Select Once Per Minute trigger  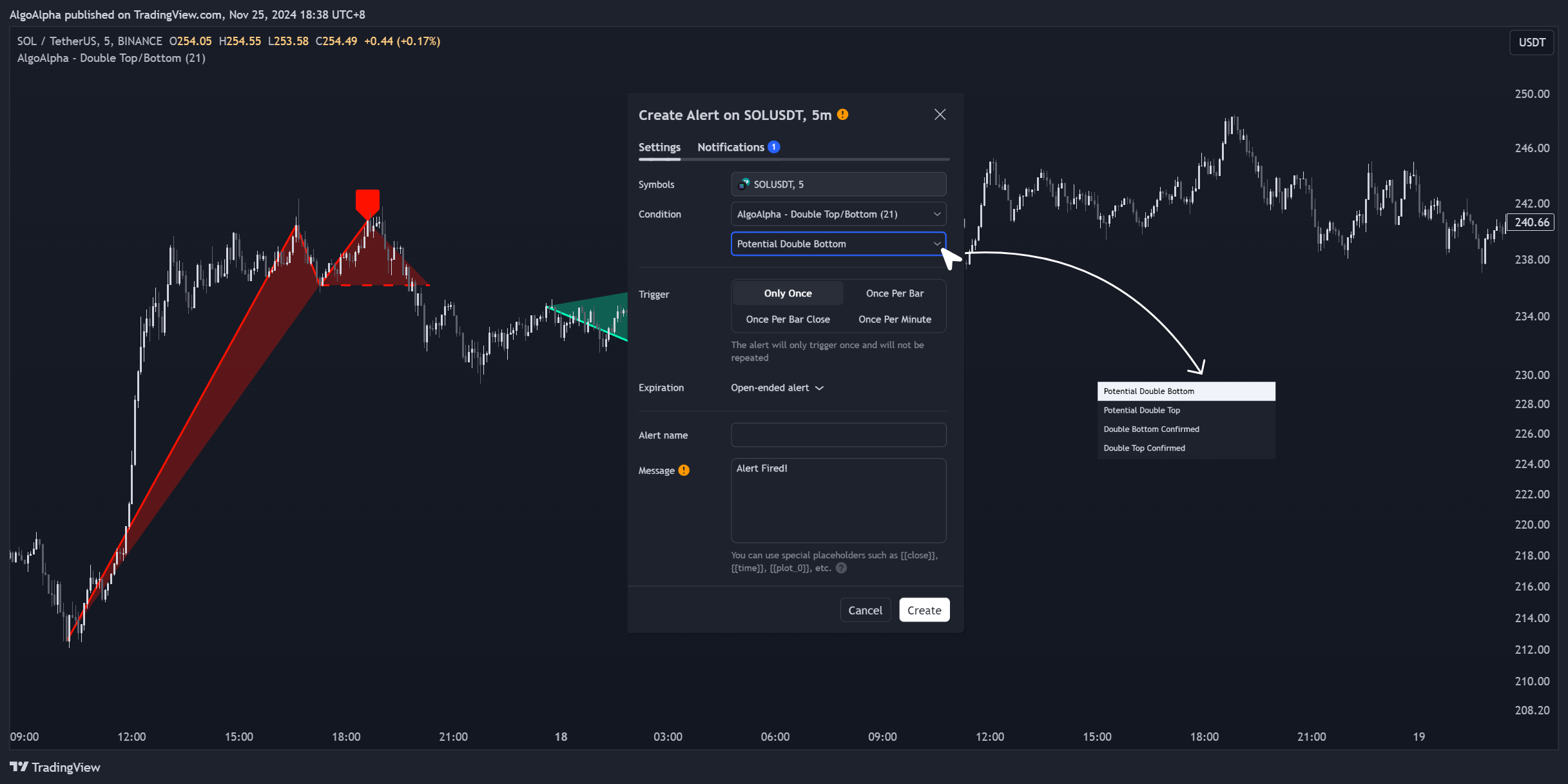coord(895,319)
